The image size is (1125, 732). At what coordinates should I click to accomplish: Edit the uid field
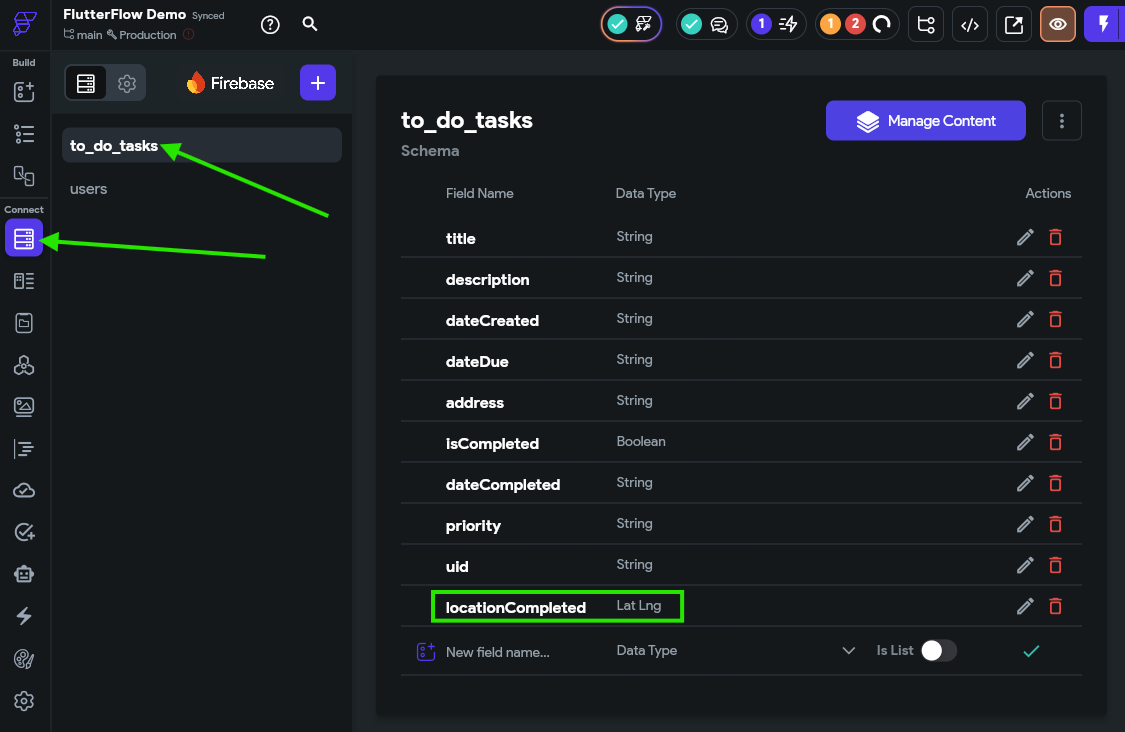(x=1025, y=565)
